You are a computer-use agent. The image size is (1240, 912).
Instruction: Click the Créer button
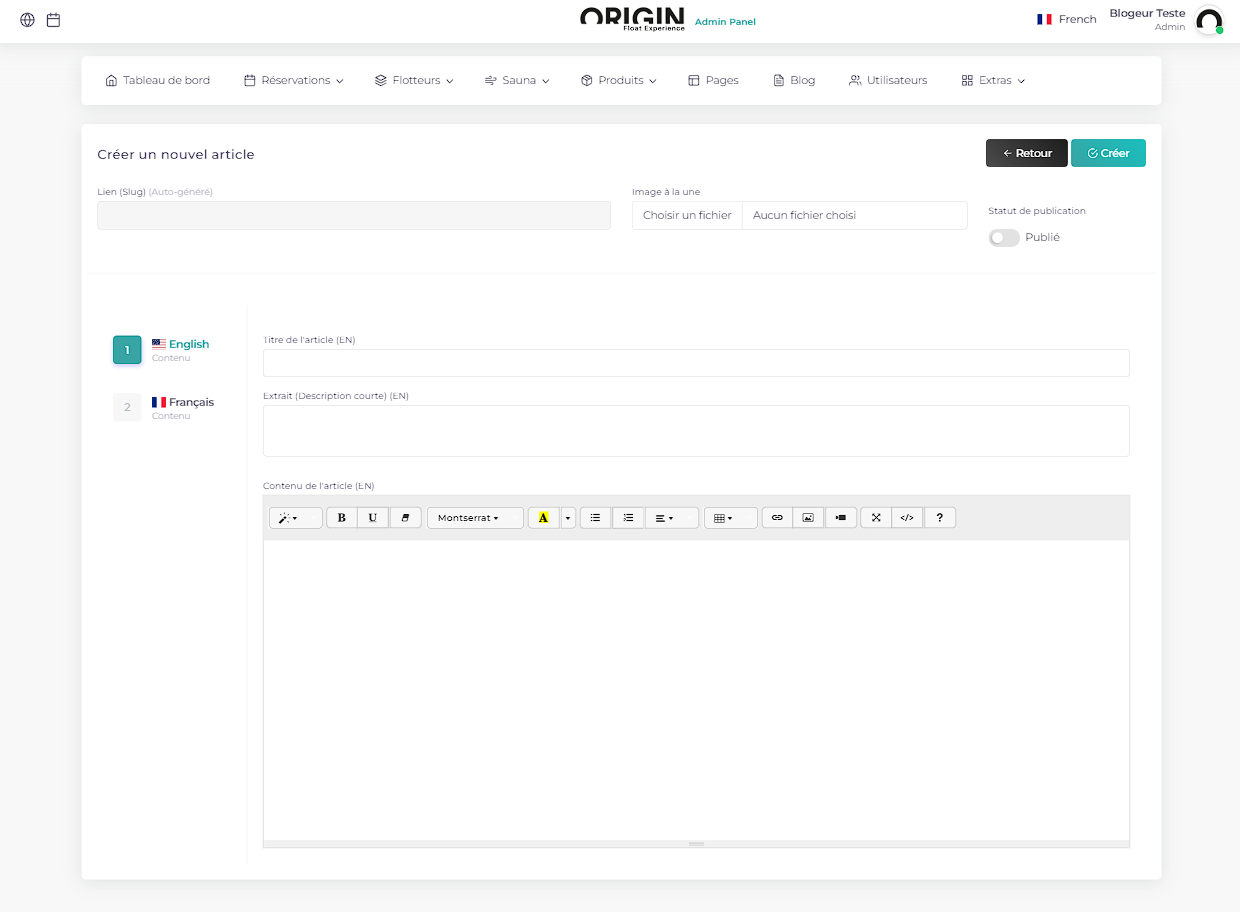point(1108,153)
